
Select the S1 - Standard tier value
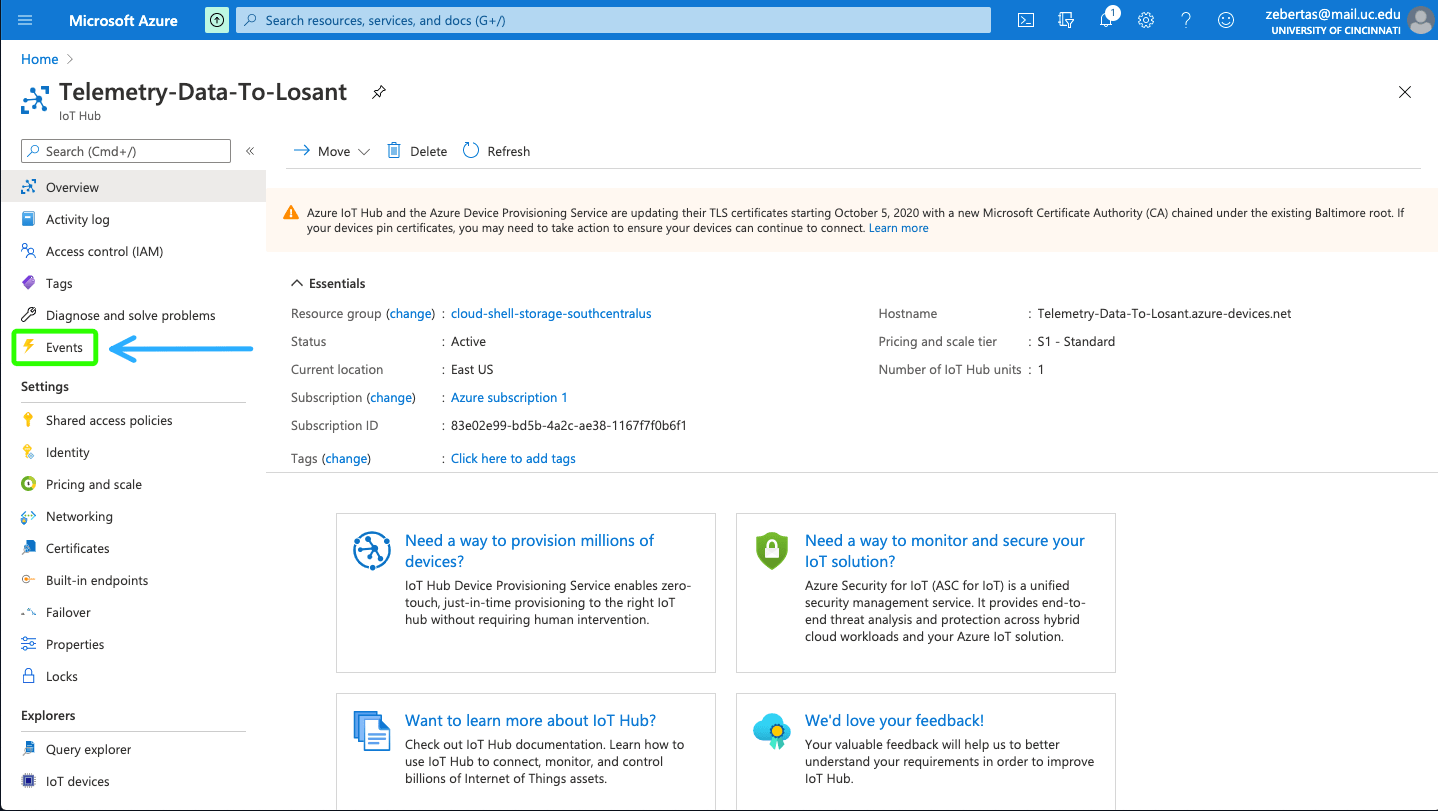1076,341
